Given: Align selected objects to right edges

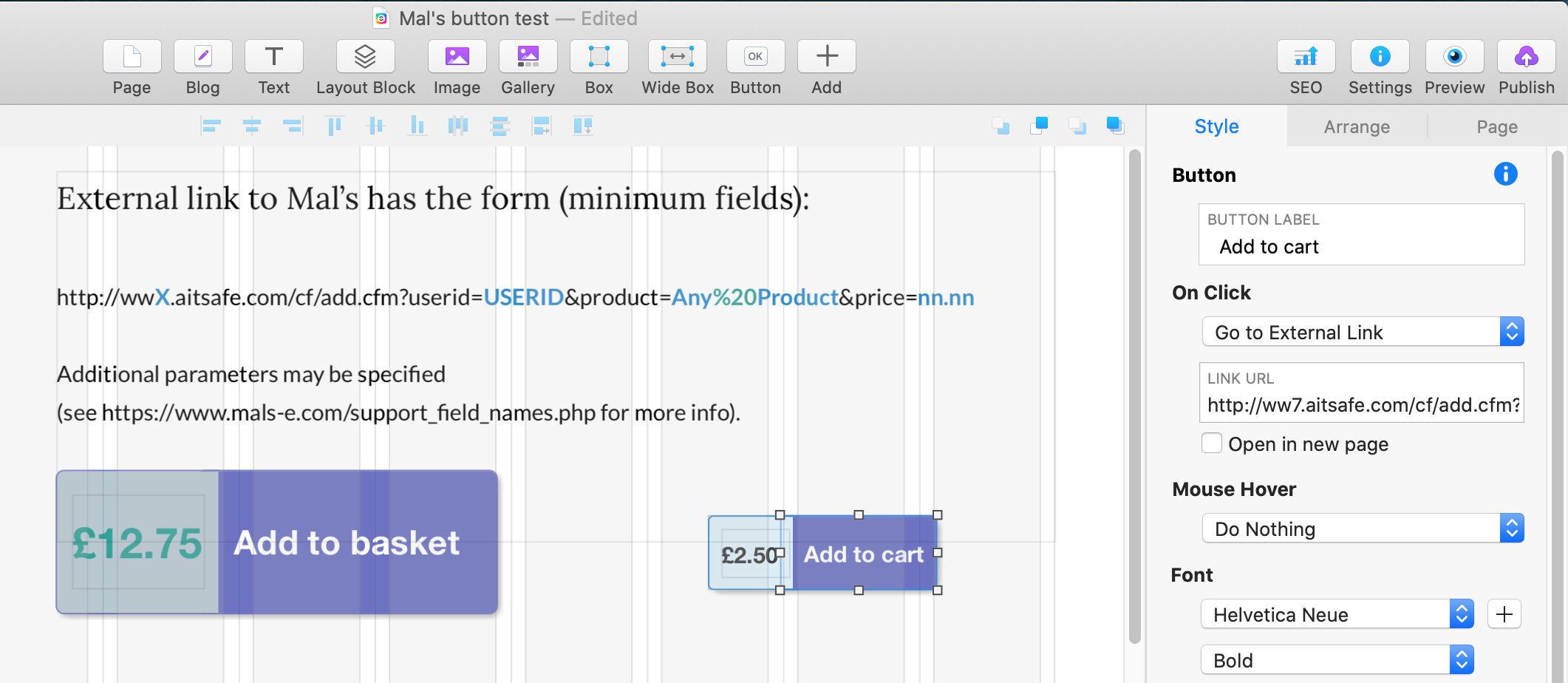Looking at the screenshot, I should 293,126.
